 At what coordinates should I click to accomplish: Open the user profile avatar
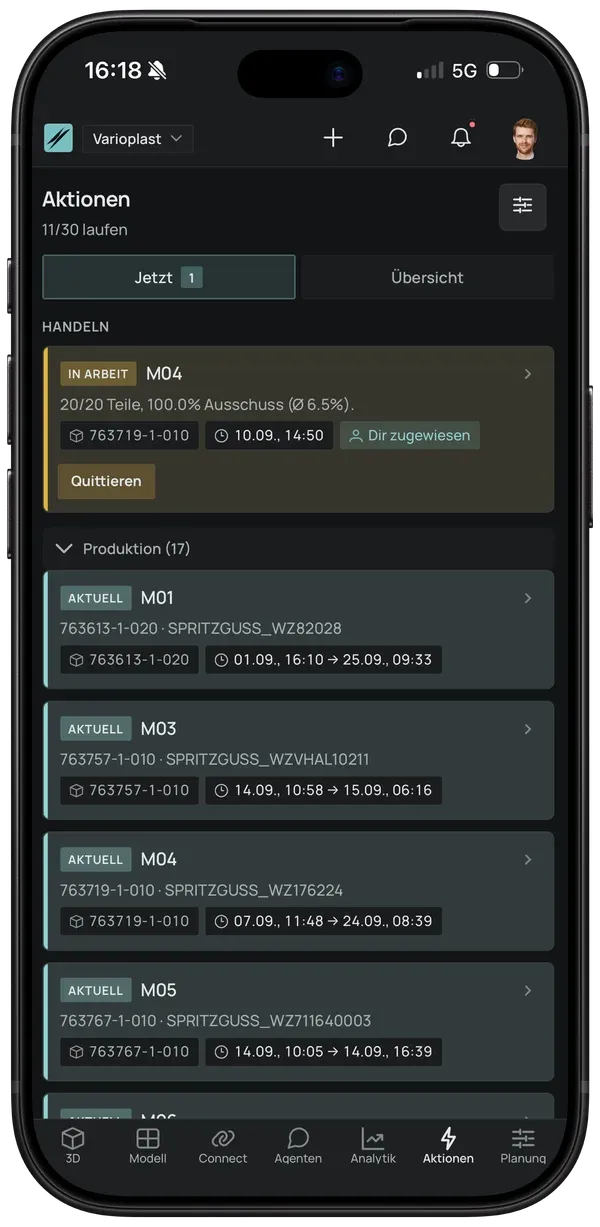pyautogui.click(x=524, y=138)
